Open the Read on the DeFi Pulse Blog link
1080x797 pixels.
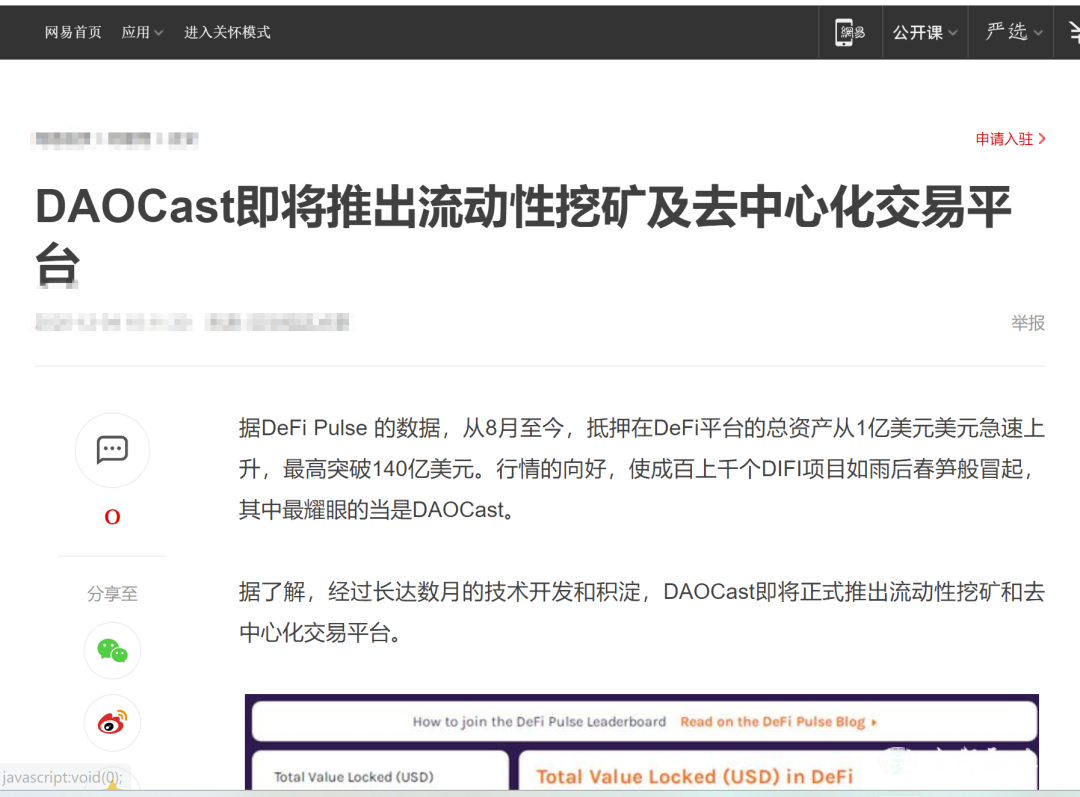778,722
